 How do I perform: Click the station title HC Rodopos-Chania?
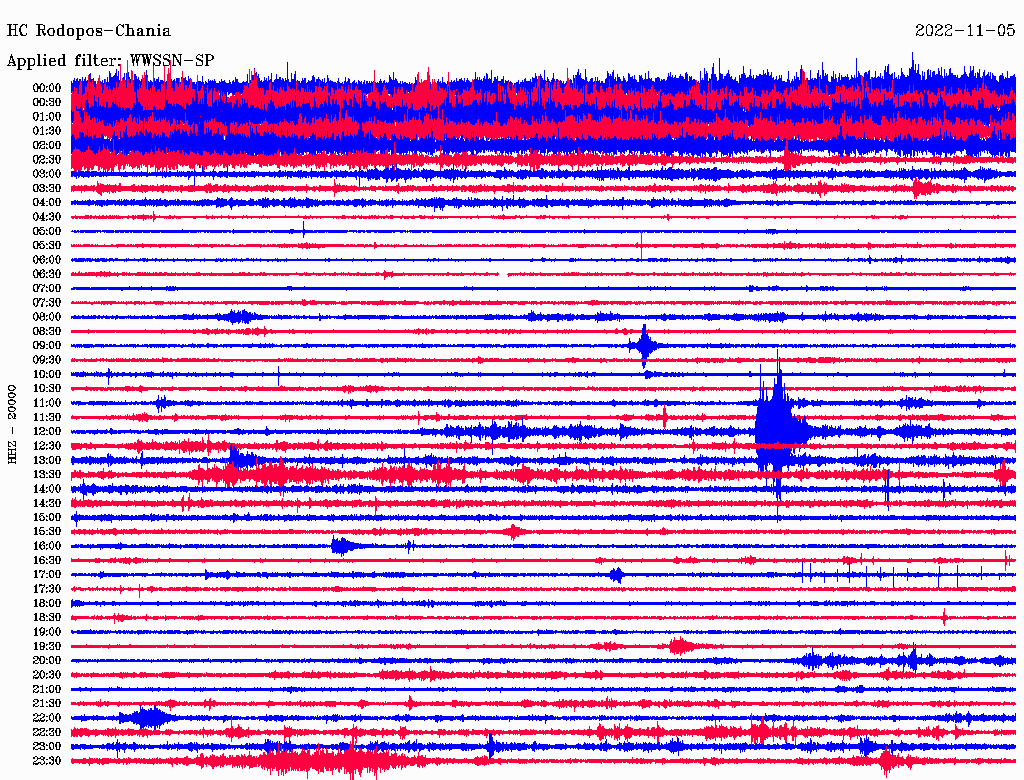pos(89,31)
